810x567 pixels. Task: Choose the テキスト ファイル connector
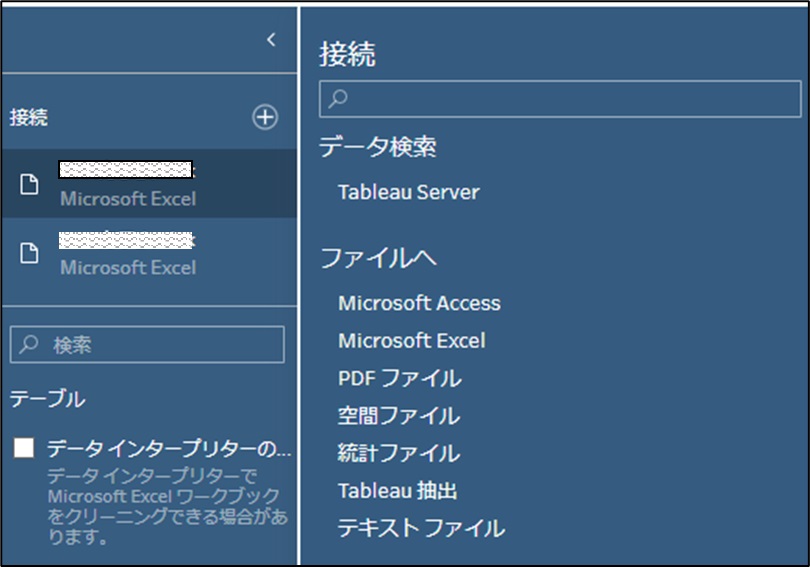[x=421, y=528]
